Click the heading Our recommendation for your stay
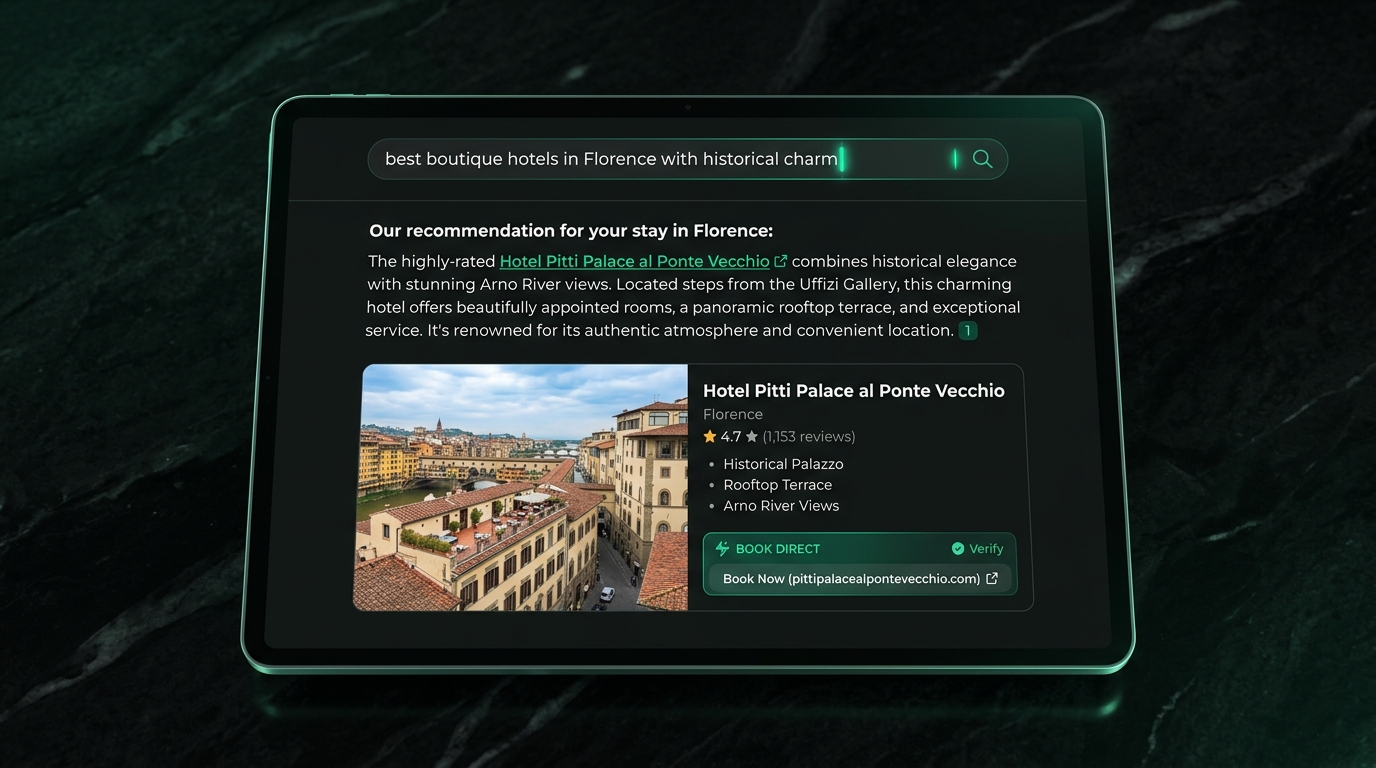This screenshot has width=1376, height=768. pyautogui.click(x=571, y=231)
